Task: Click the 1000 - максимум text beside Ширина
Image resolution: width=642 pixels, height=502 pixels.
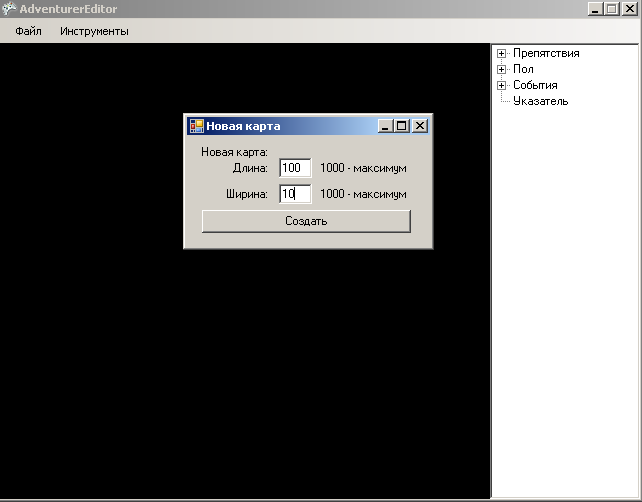Action: click(363, 194)
